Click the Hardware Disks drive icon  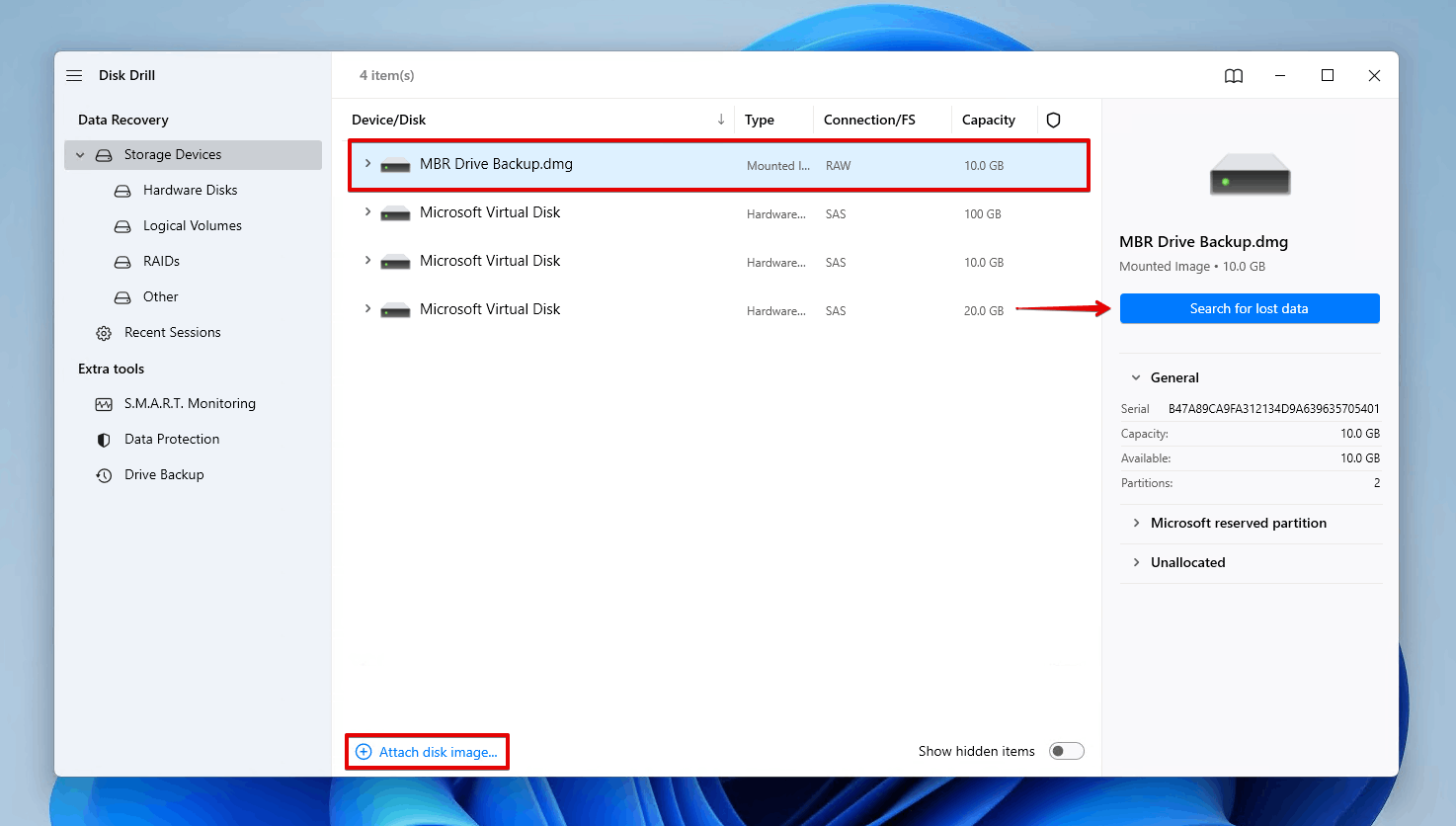coord(122,191)
